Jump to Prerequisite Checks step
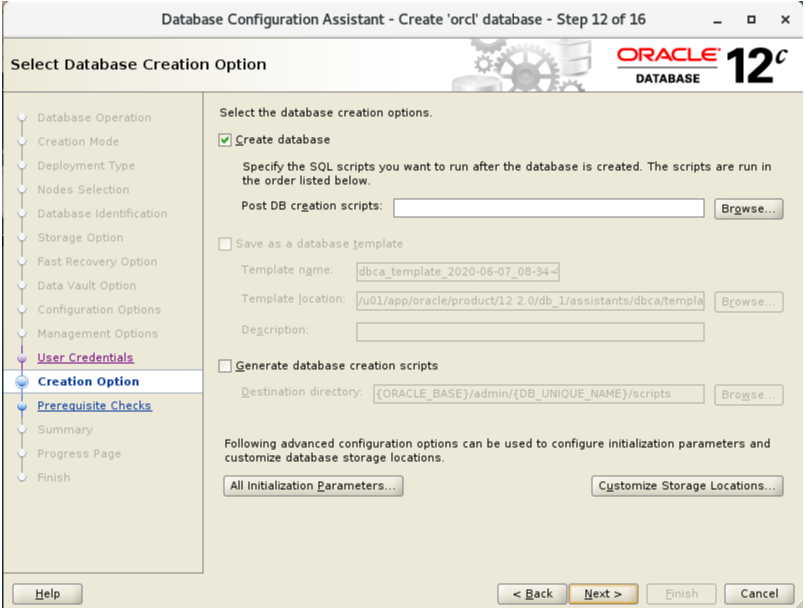Screen dimensions: 806x610 click(95, 405)
